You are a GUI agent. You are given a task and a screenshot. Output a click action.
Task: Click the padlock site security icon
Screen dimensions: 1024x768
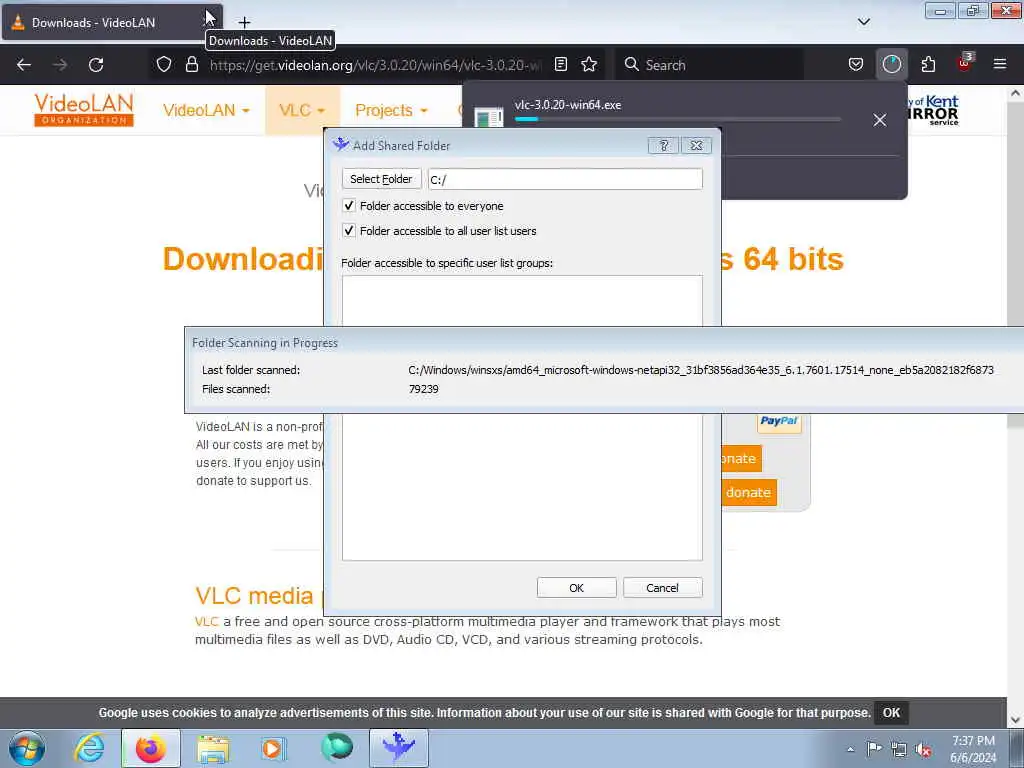[x=191, y=65]
